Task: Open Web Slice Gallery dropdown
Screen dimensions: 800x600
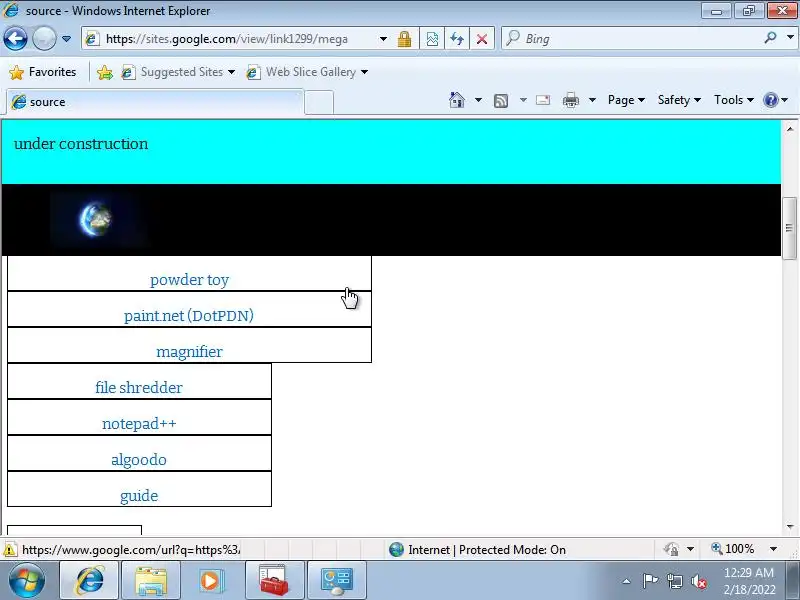Action: tap(307, 72)
